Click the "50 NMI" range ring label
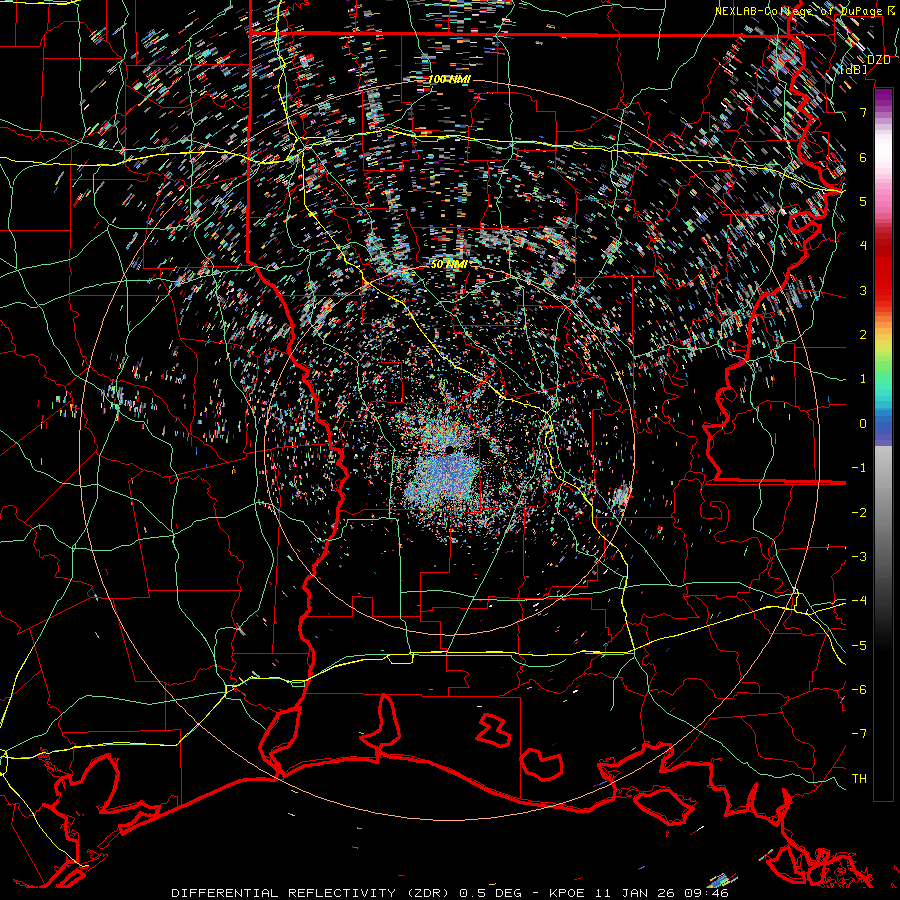Screen dimensions: 900x900 point(449,264)
